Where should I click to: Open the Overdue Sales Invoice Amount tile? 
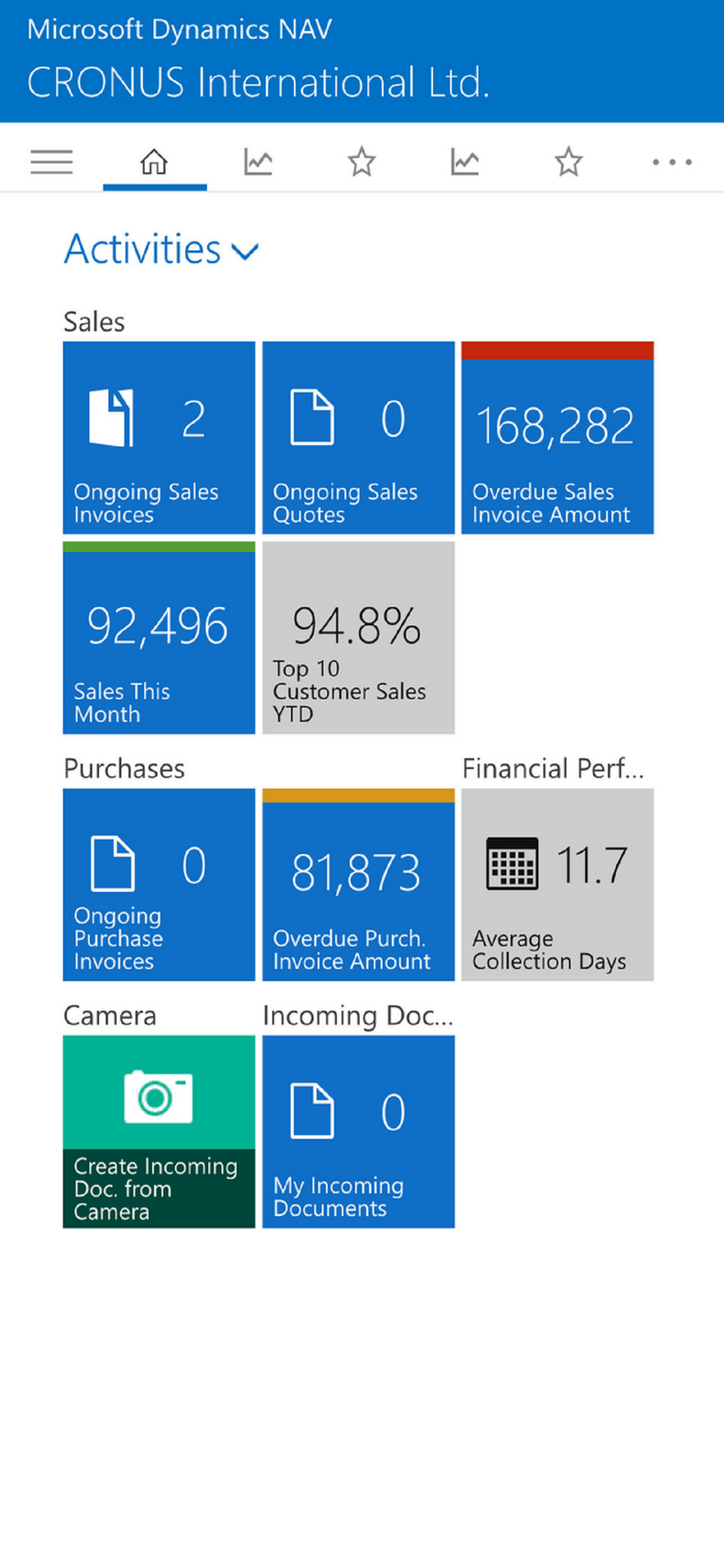click(557, 437)
